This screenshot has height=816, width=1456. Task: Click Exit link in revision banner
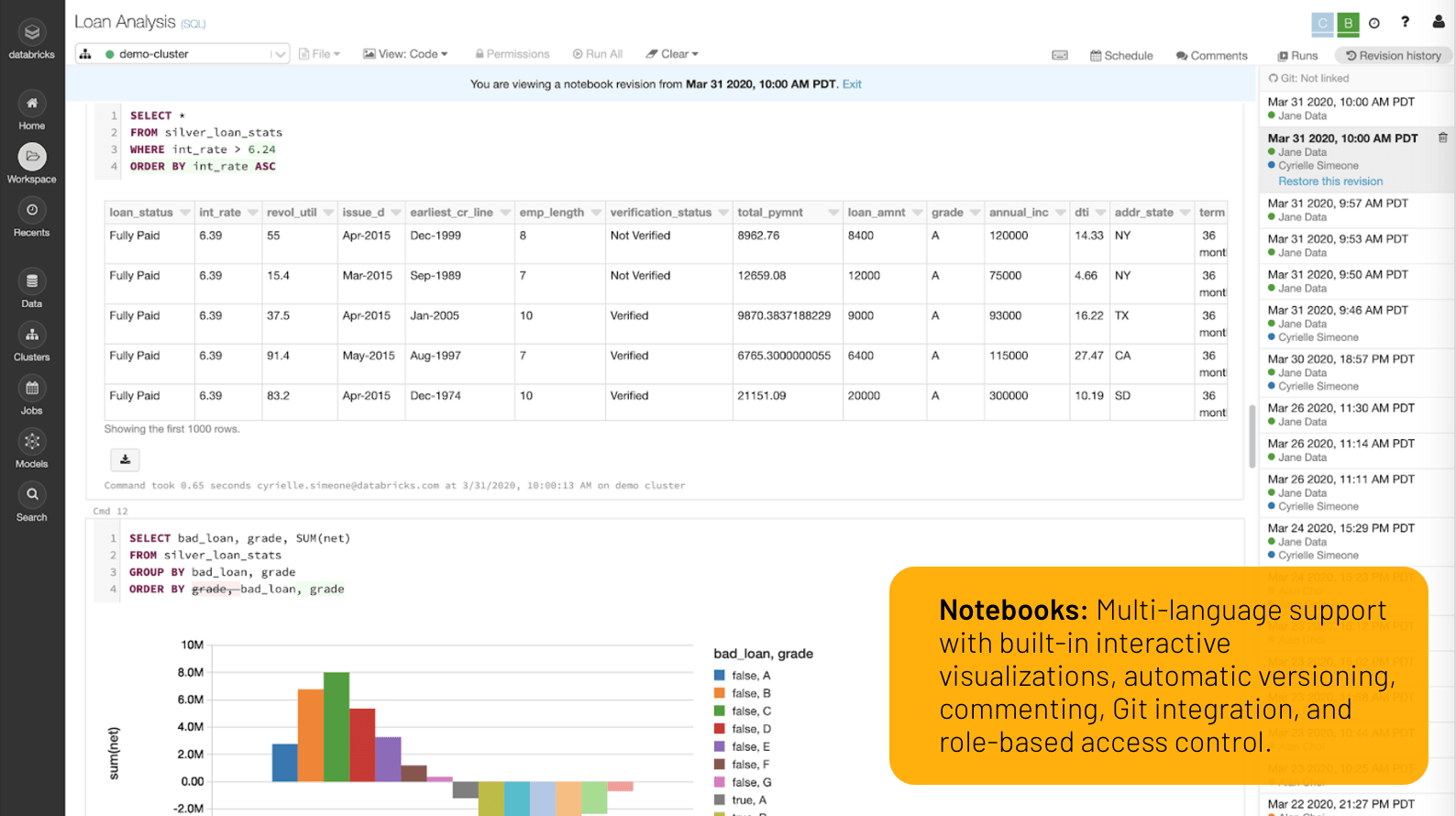852,84
